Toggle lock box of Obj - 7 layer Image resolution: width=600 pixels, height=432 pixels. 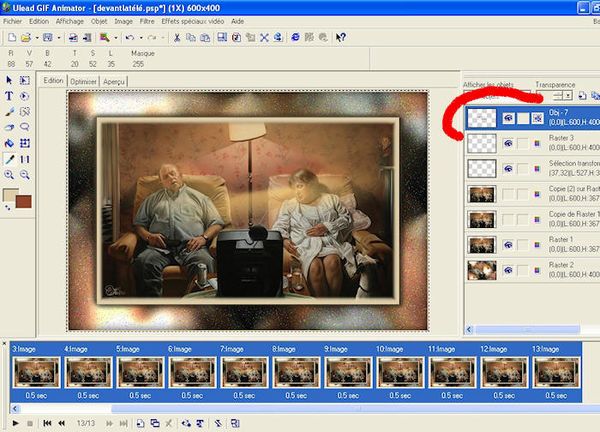(523, 118)
